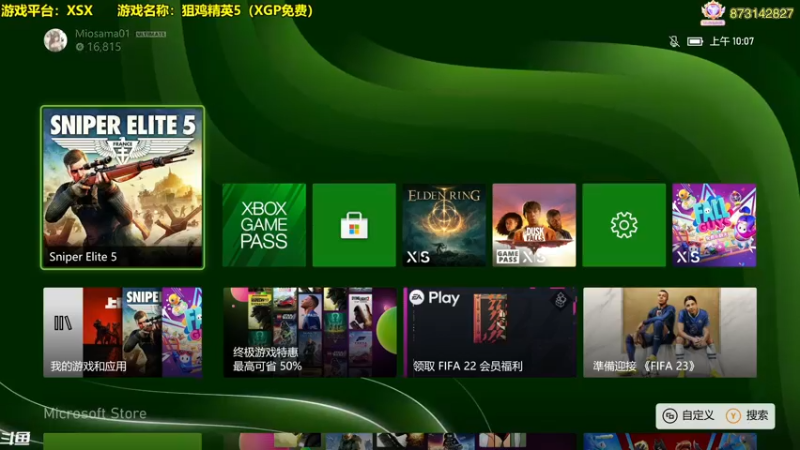The width and height of the screenshot is (800, 450).
Task: Click the EA logo on the Play tile
Action: point(417,298)
